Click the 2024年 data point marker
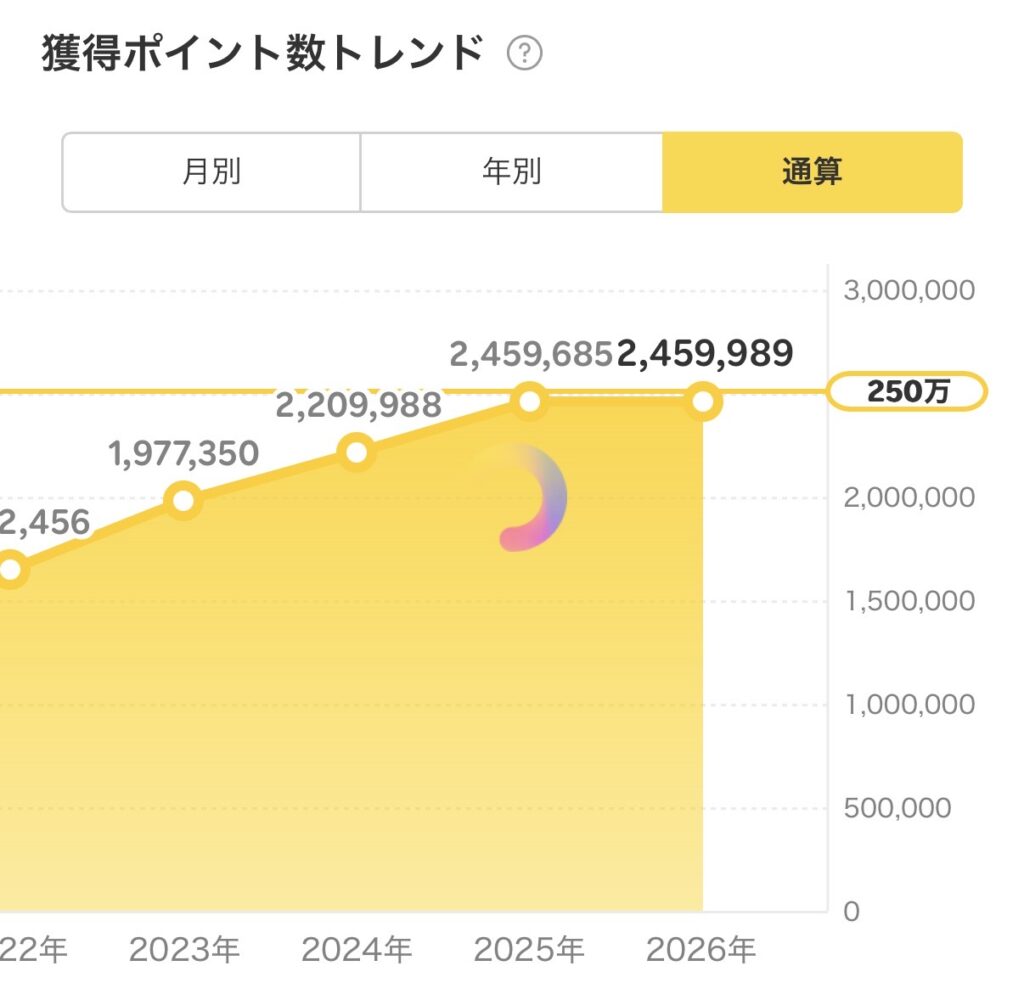Screen dimensions: 1024x994 click(357, 452)
